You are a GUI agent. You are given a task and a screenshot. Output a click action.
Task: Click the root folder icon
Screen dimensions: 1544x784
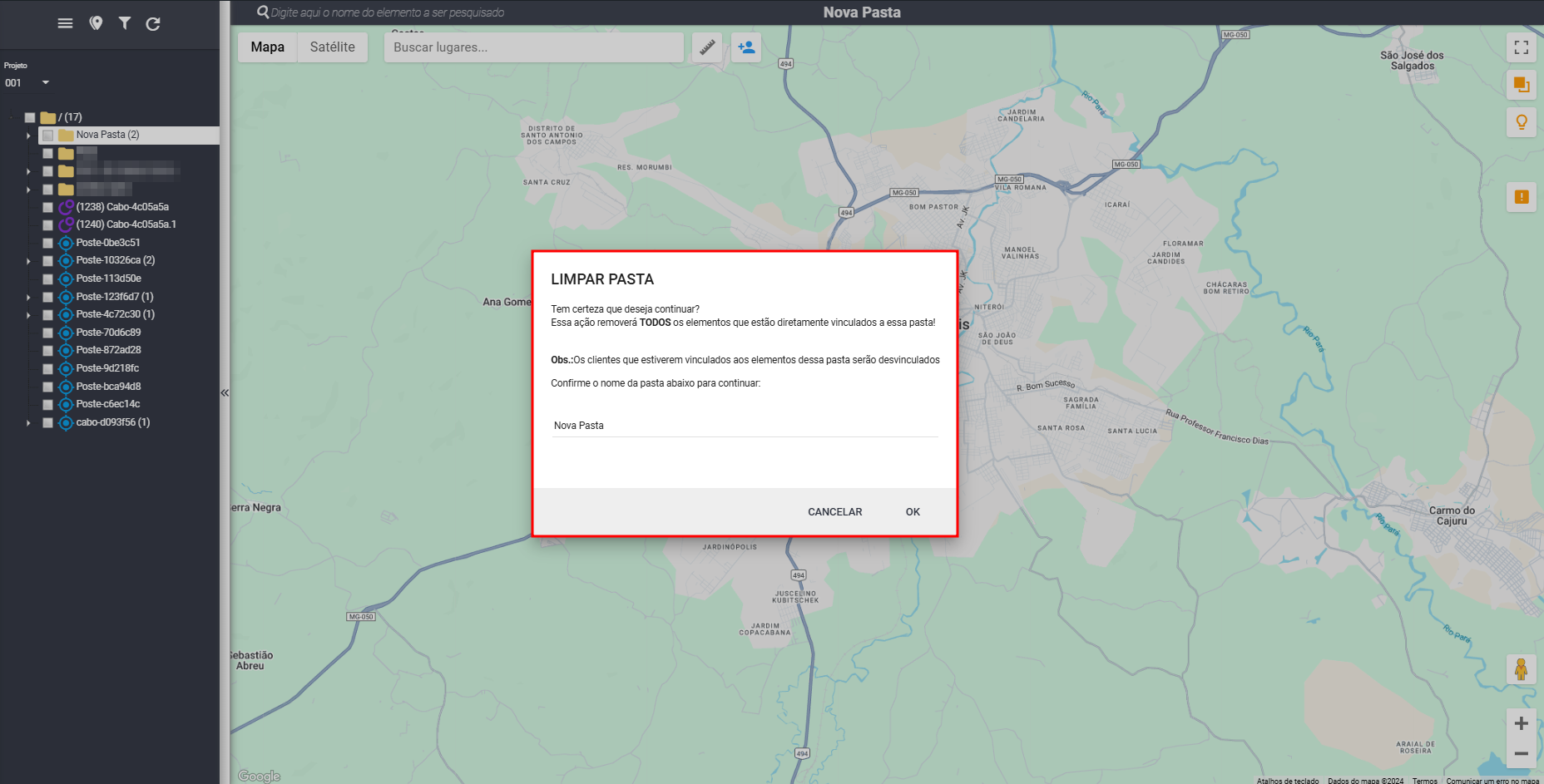tap(48, 117)
